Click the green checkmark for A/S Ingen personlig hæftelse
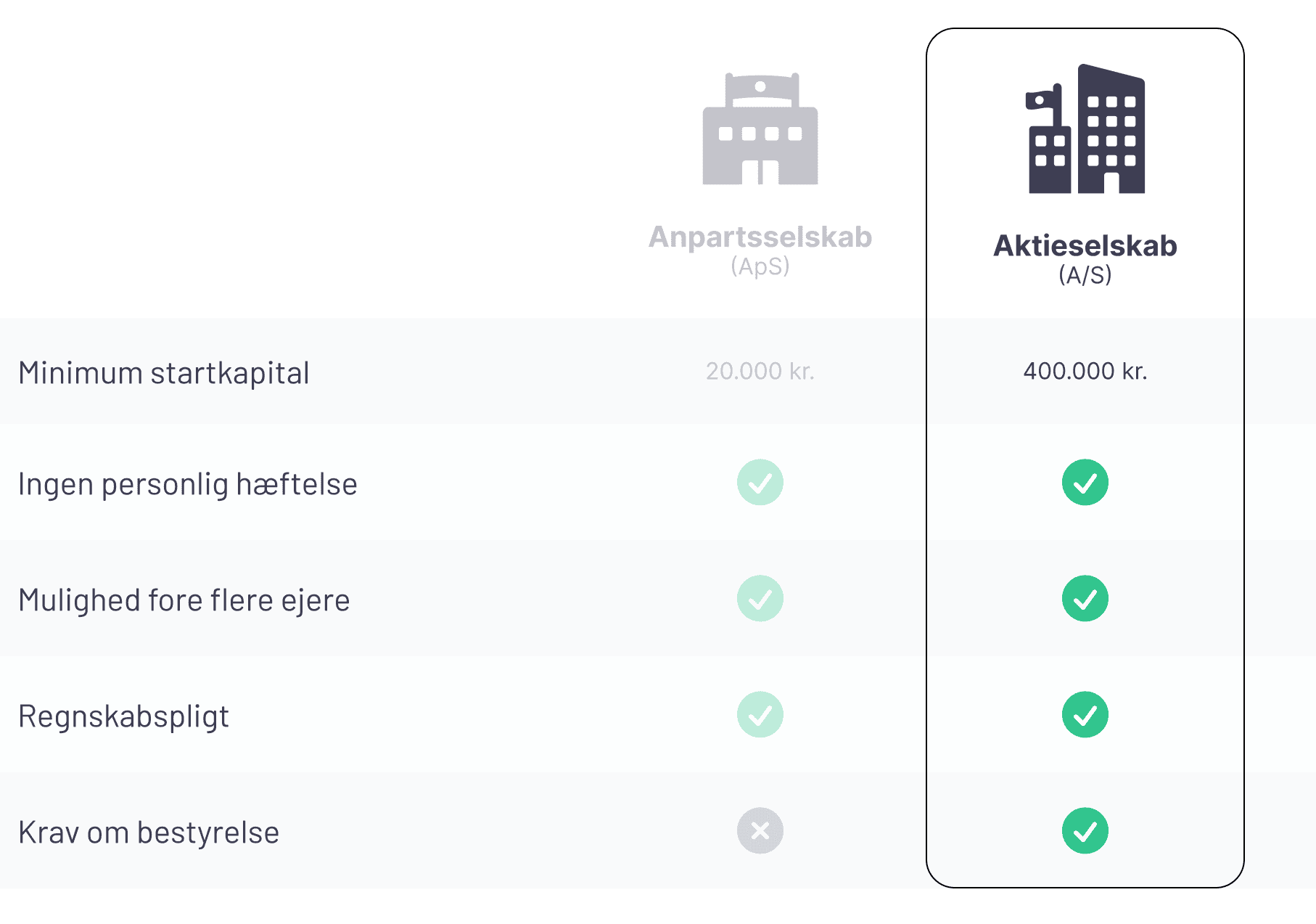This screenshot has width=1316, height=924. 1085,482
